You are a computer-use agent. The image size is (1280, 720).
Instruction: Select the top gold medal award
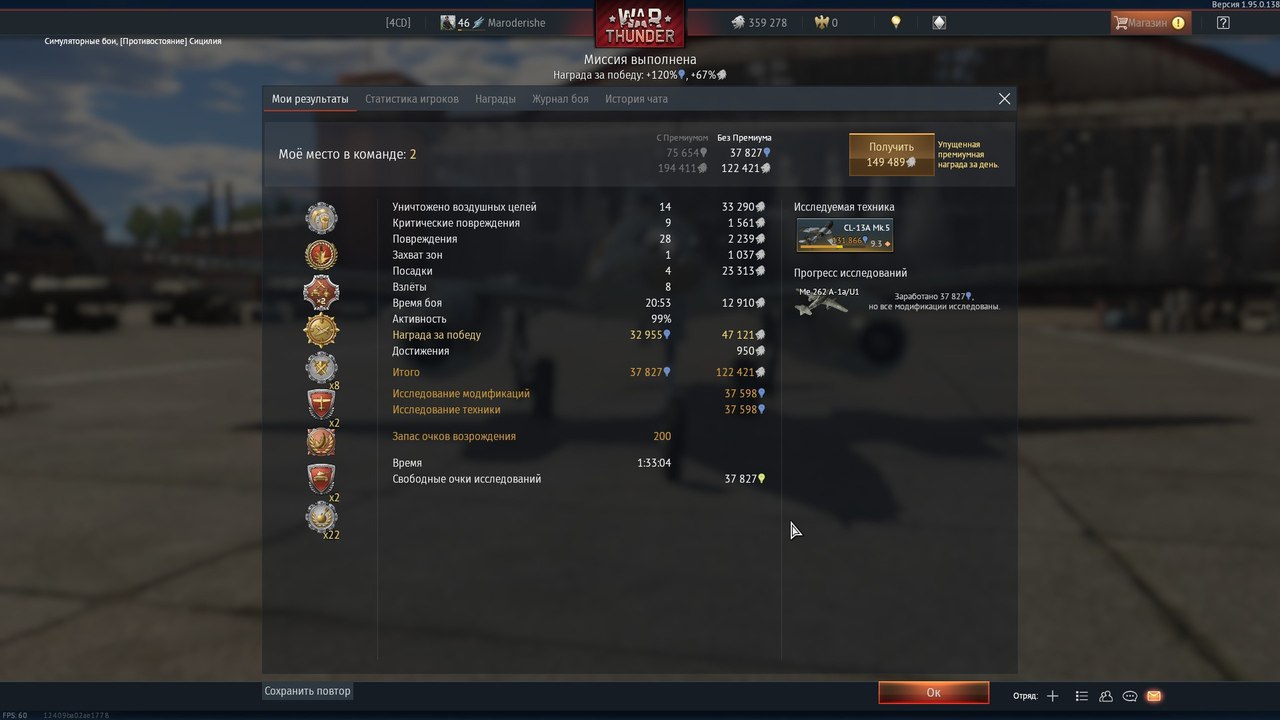pos(321,218)
